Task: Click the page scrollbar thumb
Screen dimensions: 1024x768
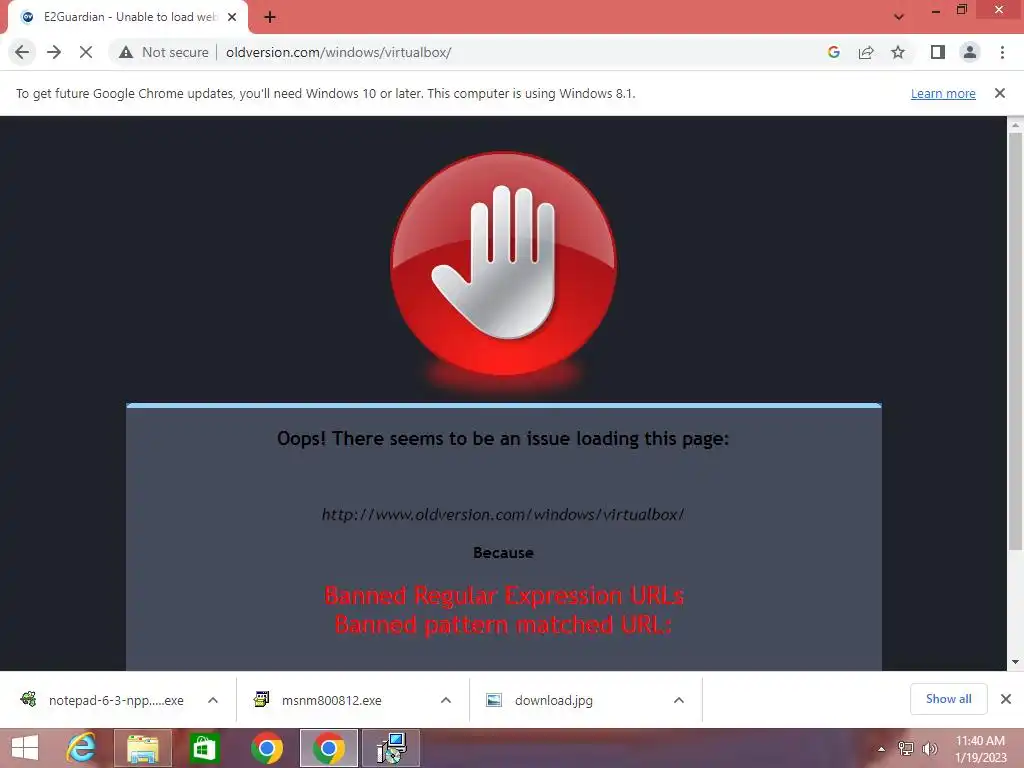Action: pyautogui.click(x=1015, y=340)
